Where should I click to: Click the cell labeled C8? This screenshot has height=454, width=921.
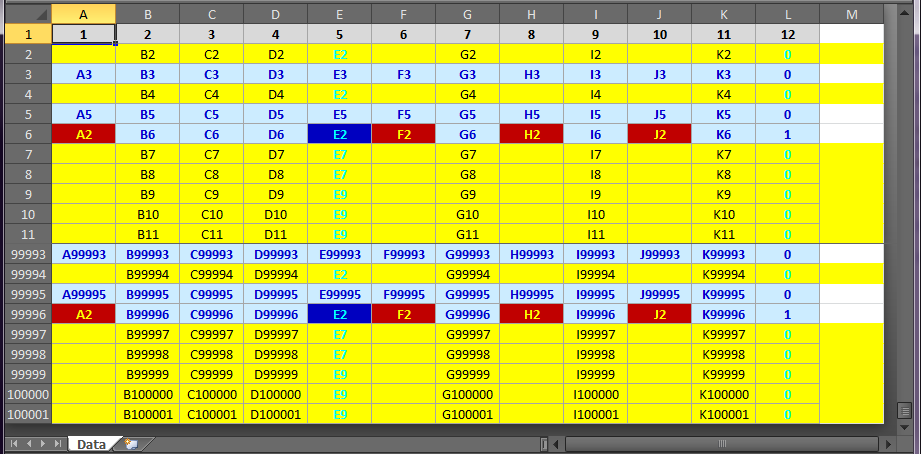click(x=211, y=174)
